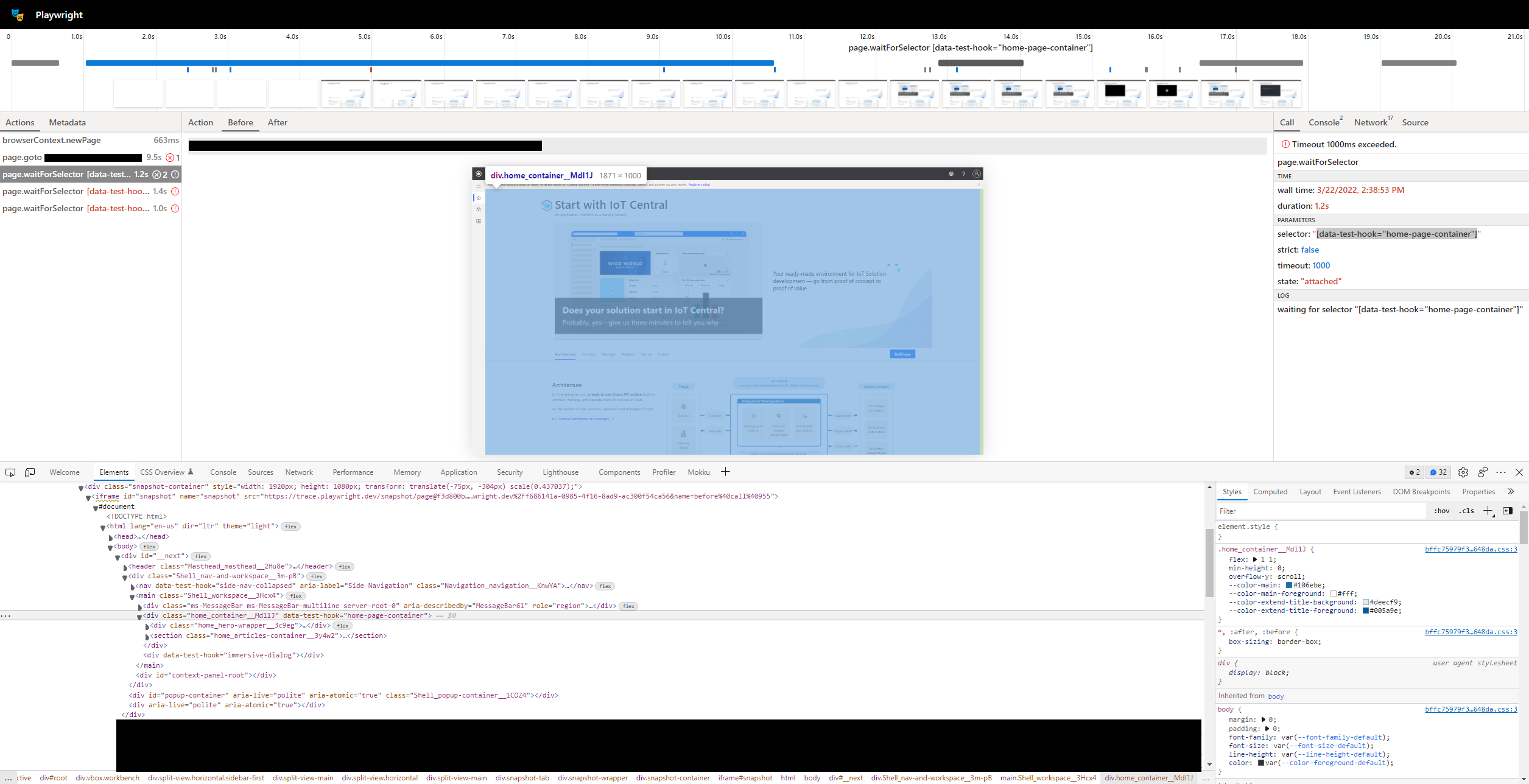The width and height of the screenshot is (1529, 784).
Task: Toggle the :hov pseudo-class pane in Styles
Action: point(1441,511)
